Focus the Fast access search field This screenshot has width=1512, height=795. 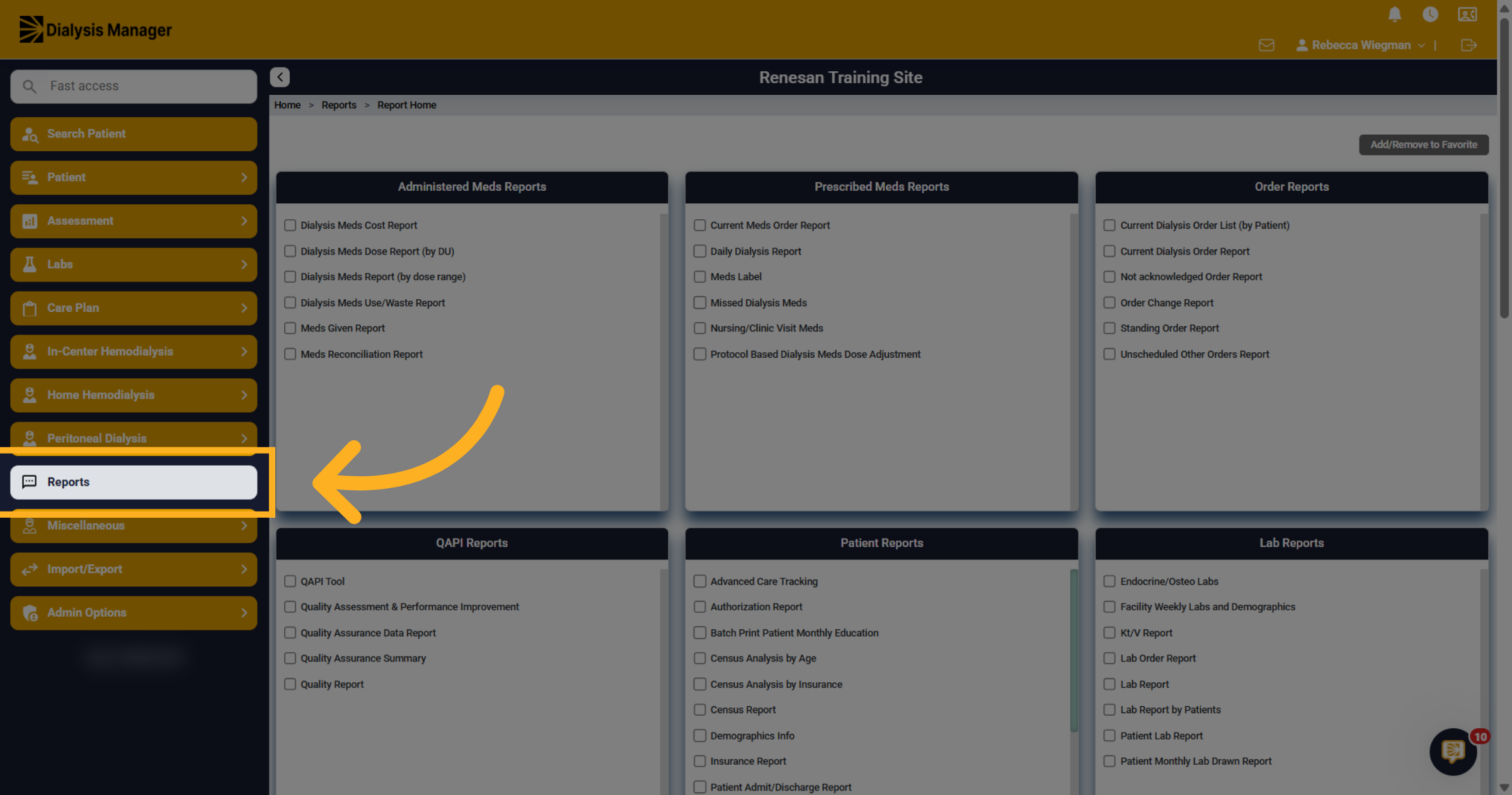pos(134,86)
